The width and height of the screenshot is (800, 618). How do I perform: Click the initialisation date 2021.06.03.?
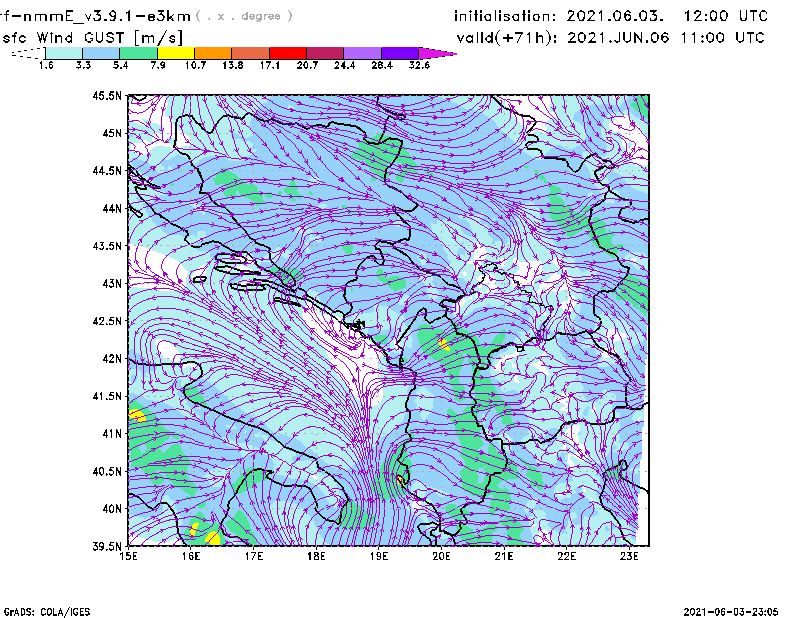pos(615,16)
